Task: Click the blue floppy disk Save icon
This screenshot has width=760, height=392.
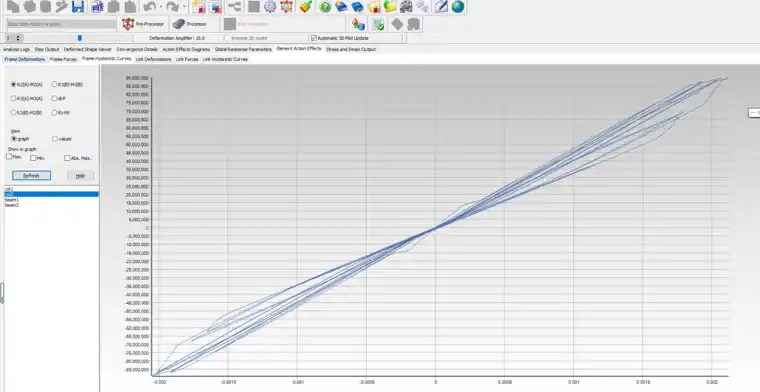Action: click(78, 6)
